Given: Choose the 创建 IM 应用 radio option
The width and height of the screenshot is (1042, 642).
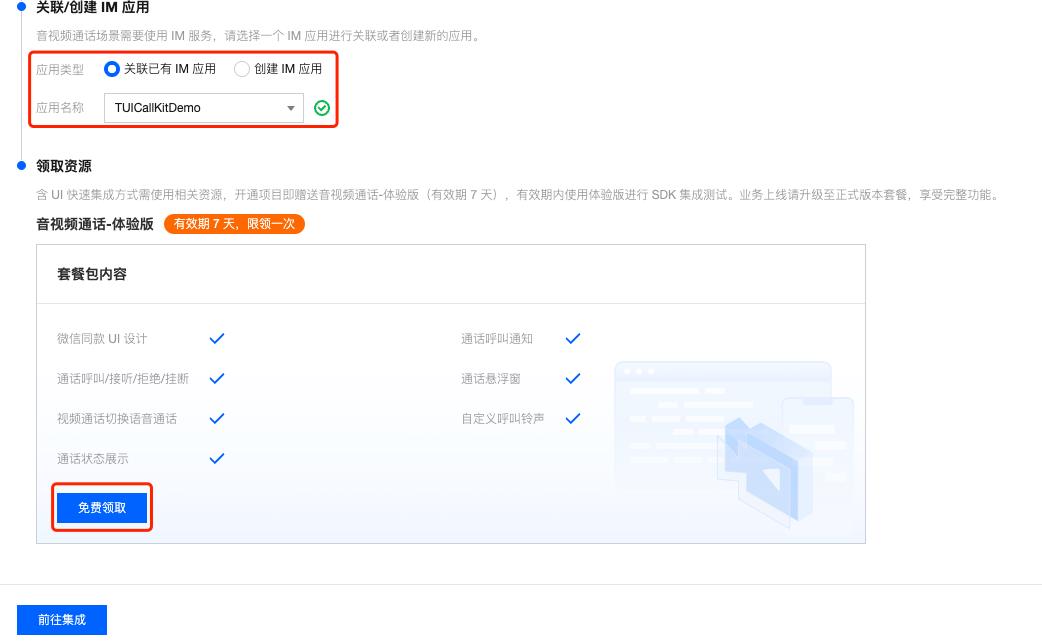Looking at the screenshot, I should point(242,69).
